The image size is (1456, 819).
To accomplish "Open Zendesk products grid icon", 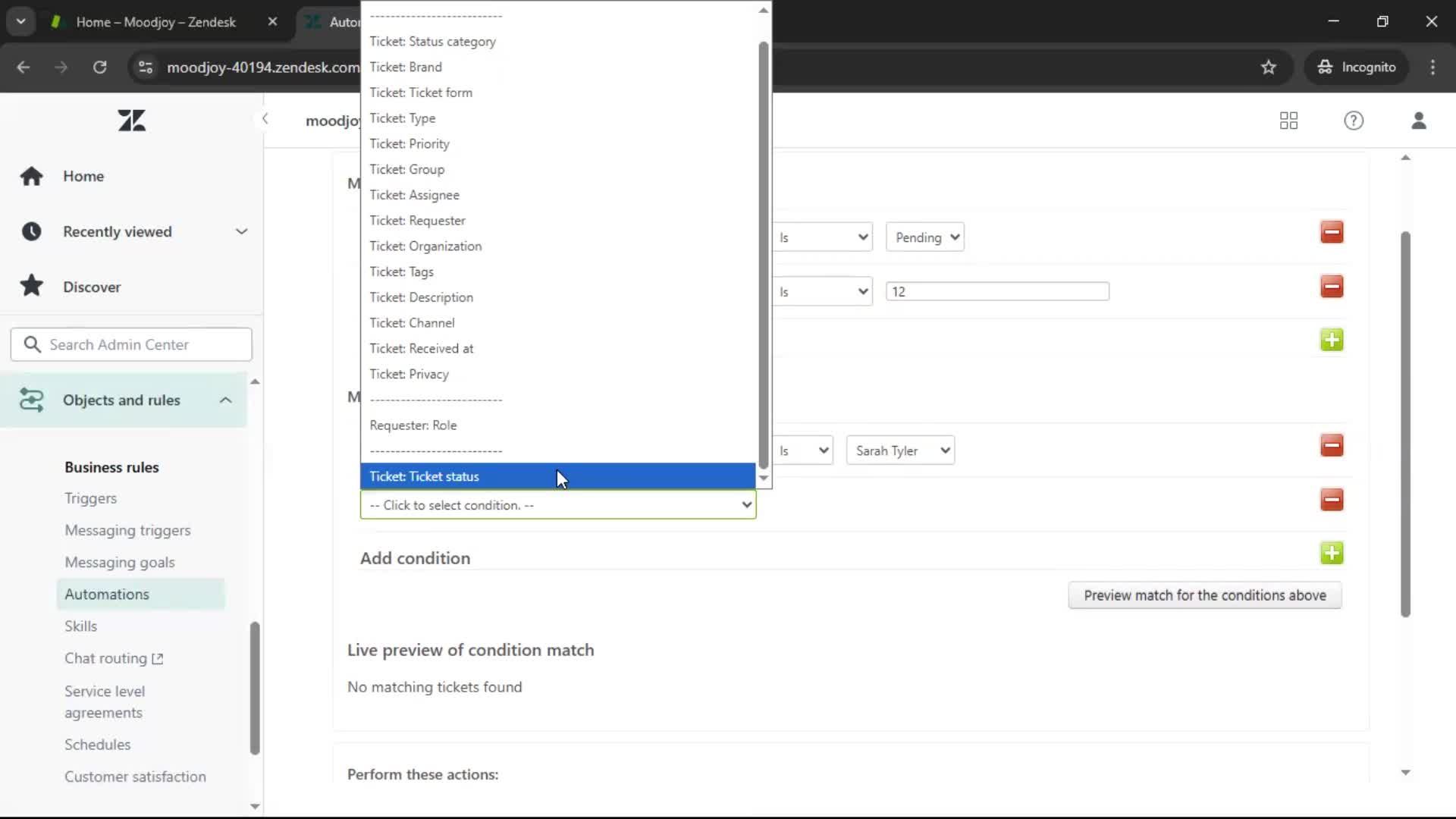I will [x=1288, y=121].
